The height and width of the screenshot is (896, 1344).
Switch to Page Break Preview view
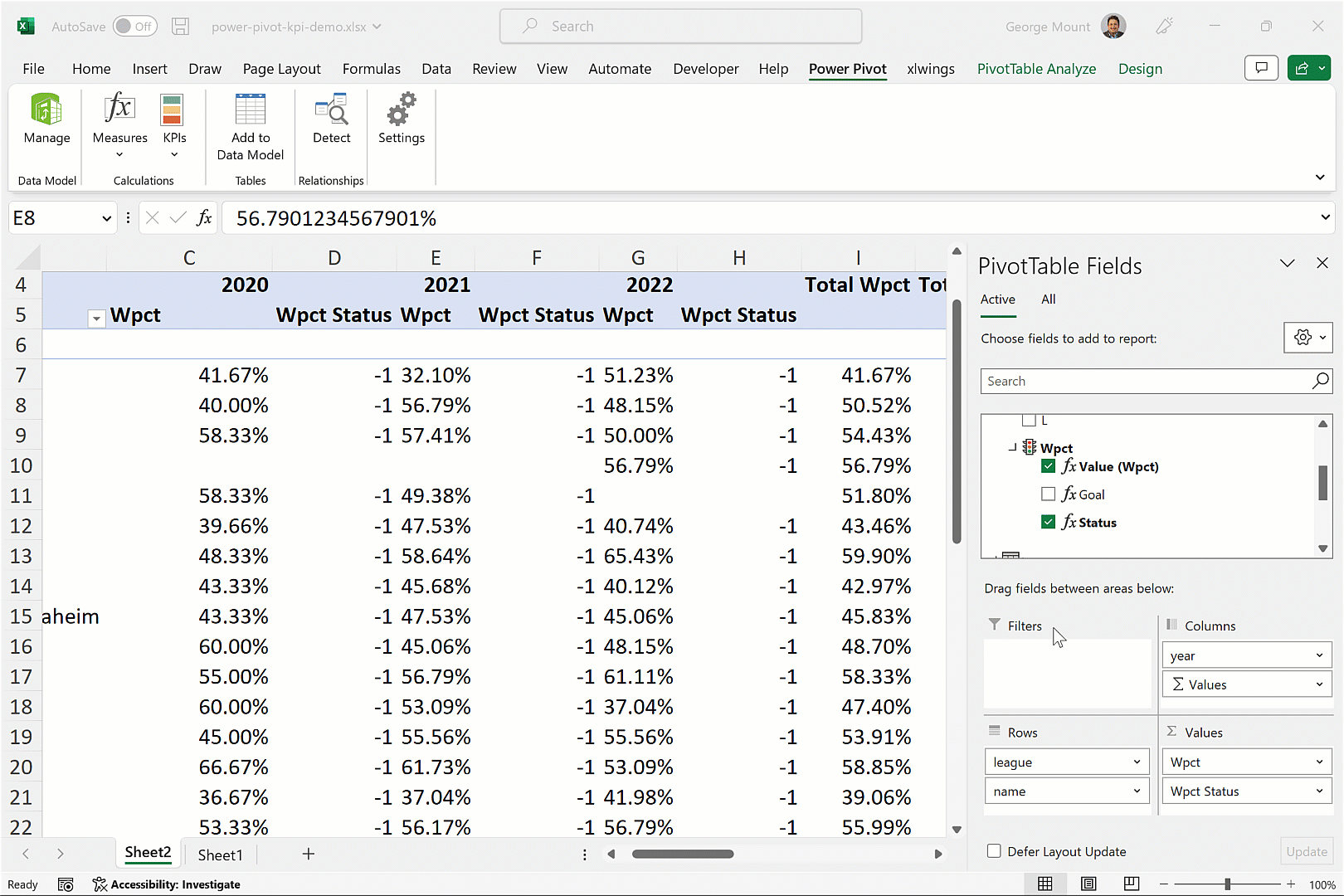pyautogui.click(x=1132, y=884)
